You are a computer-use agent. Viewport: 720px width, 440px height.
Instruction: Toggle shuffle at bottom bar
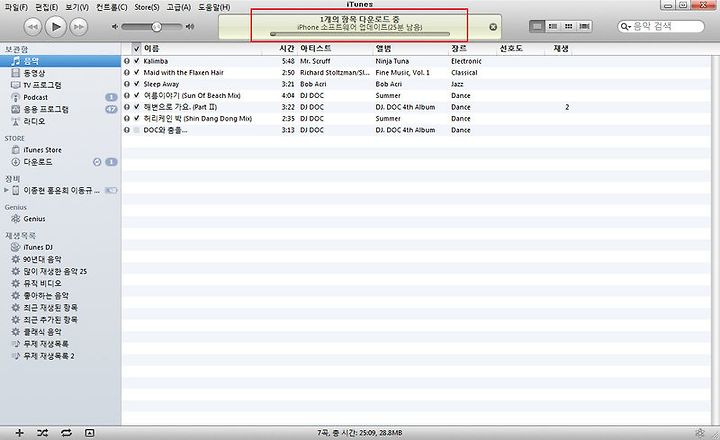pyautogui.click(x=43, y=433)
